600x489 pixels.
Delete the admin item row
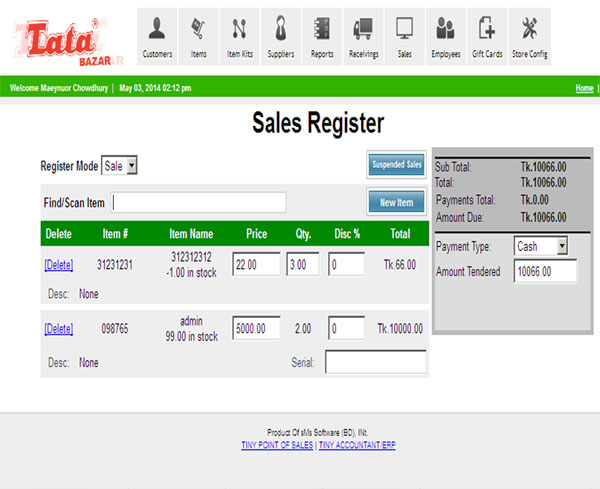click(x=59, y=328)
